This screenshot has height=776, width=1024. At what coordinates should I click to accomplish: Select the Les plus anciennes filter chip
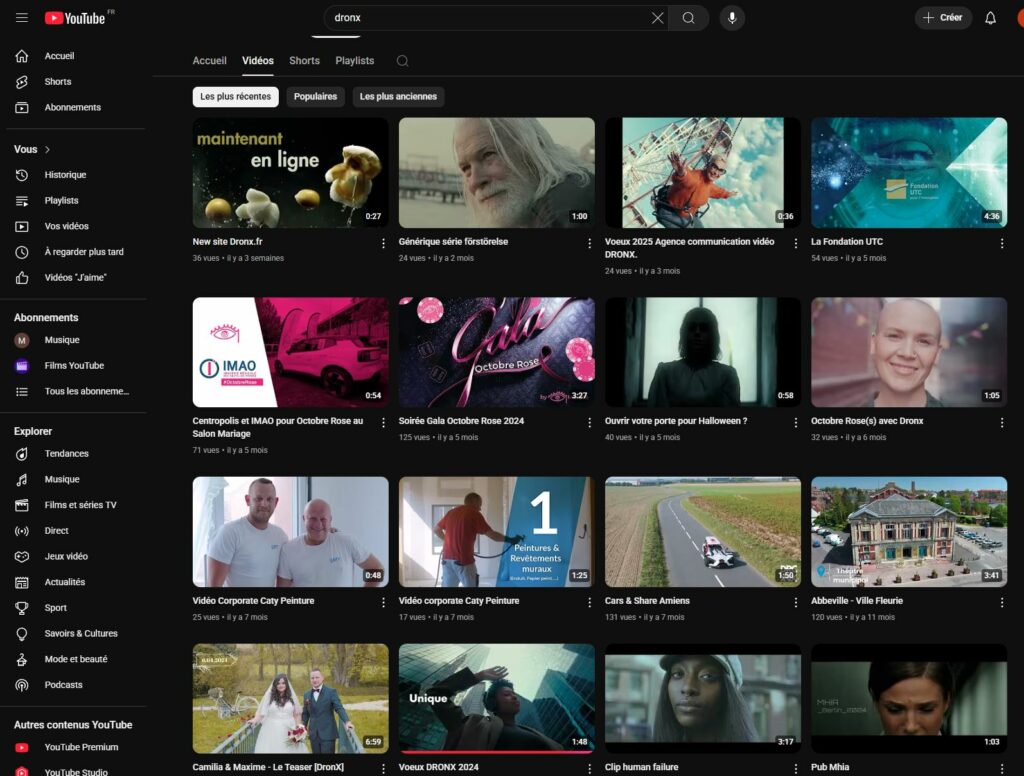398,97
